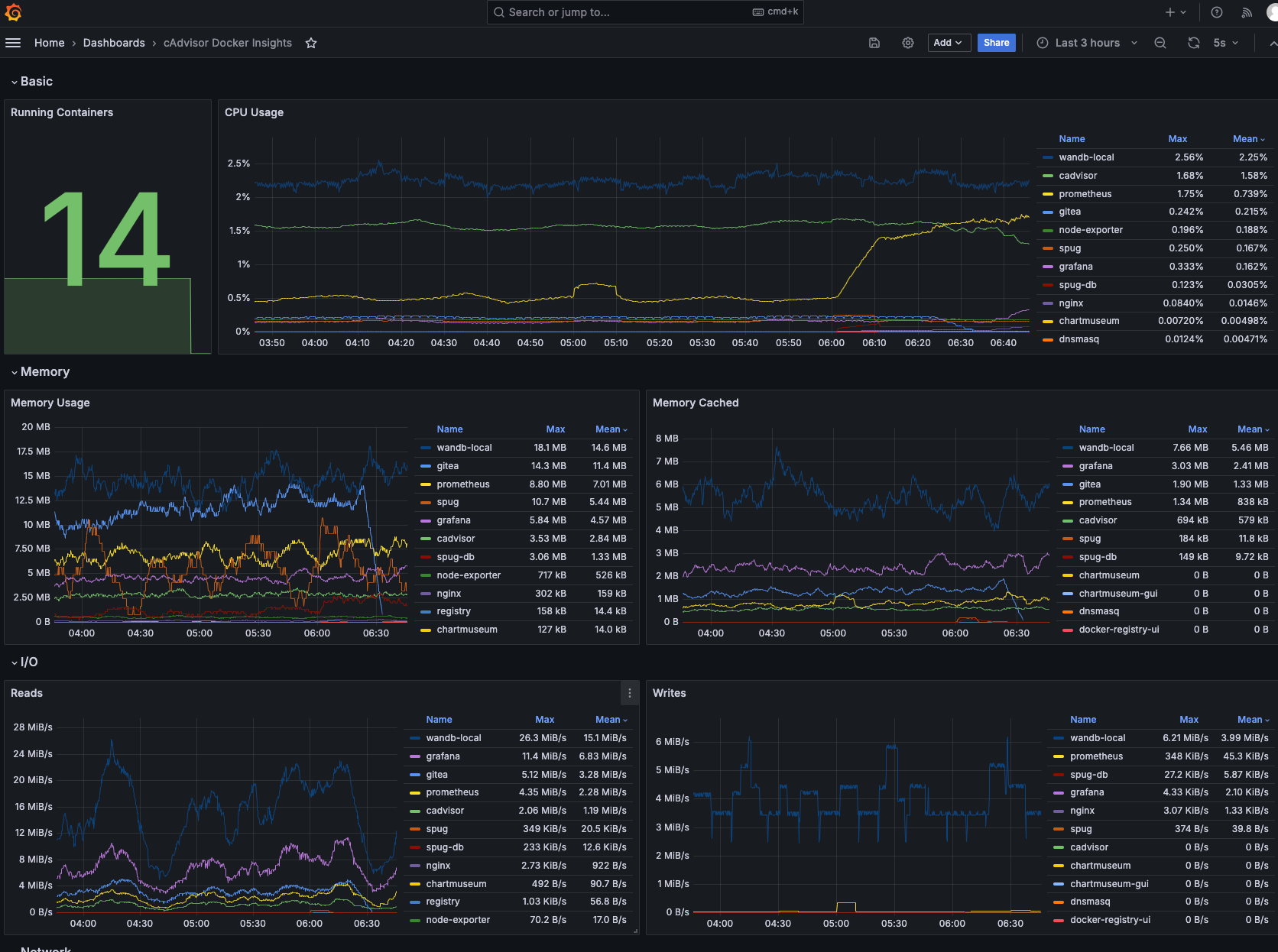Collapse the I/O row

(24, 662)
